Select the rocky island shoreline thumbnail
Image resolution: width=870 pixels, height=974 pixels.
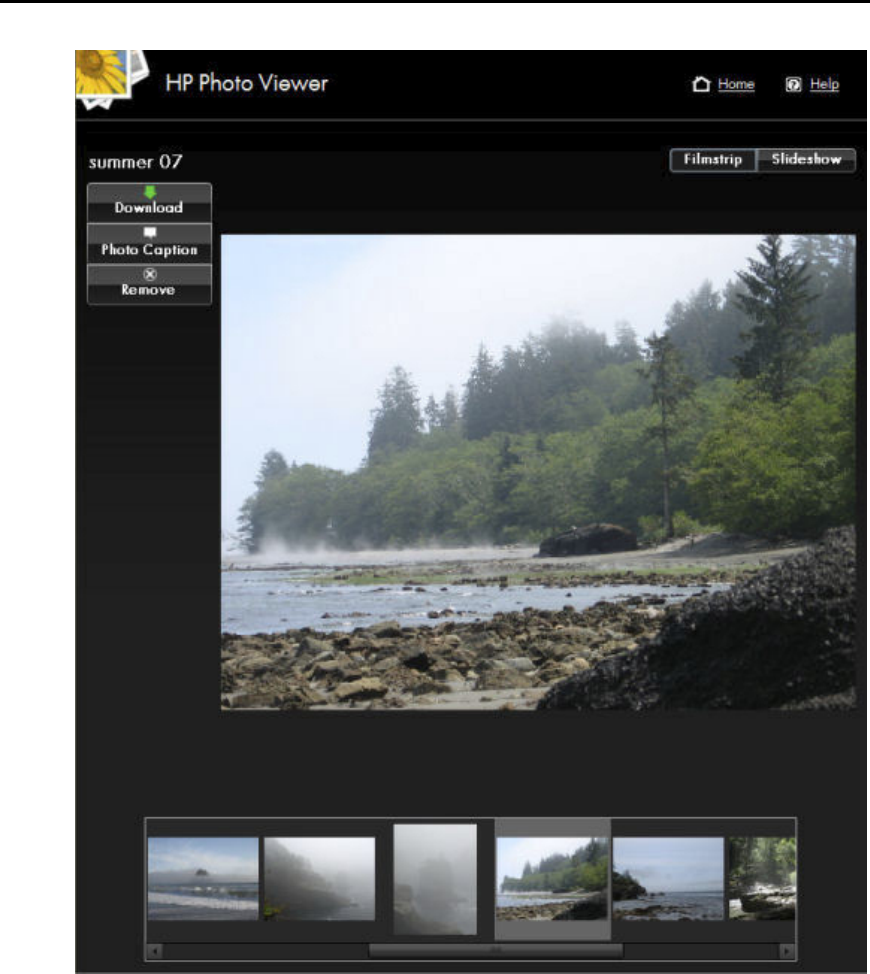(668, 878)
